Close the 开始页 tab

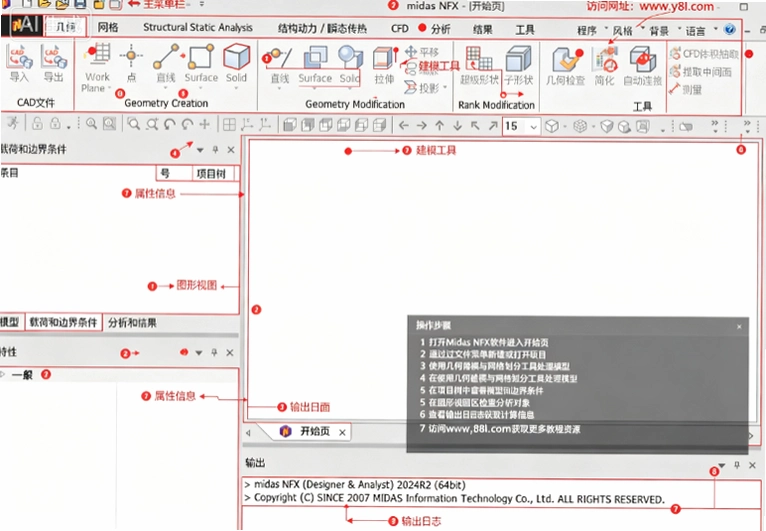click(342, 432)
